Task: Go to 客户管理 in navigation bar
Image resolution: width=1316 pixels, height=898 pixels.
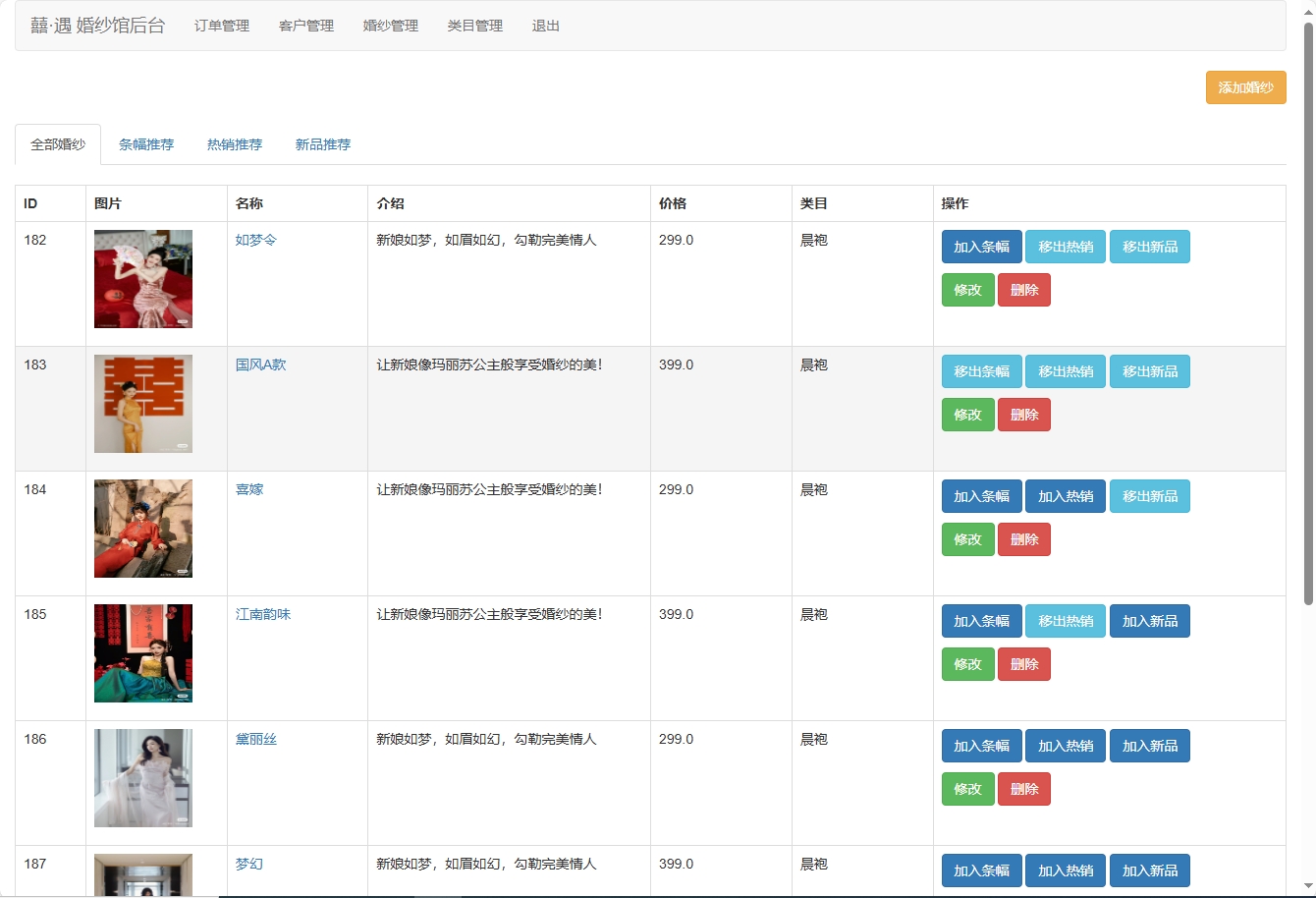Action: click(306, 27)
